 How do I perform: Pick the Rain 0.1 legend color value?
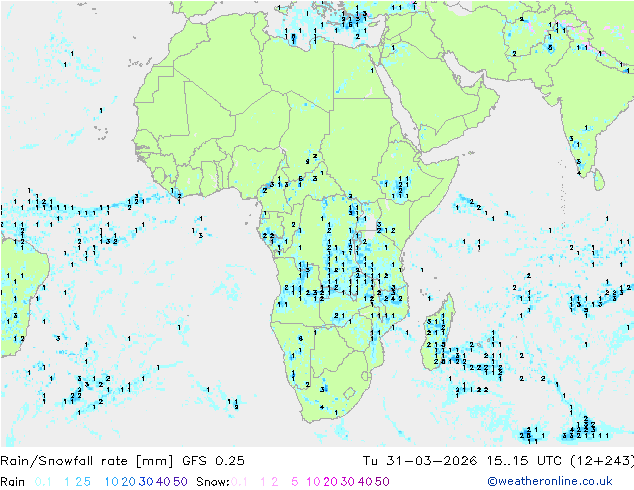click(43, 482)
